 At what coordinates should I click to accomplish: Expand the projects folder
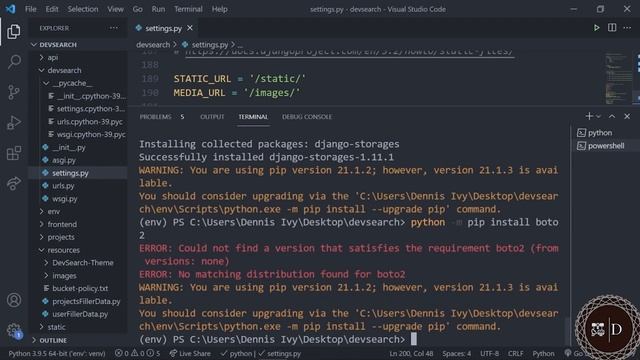(x=61, y=237)
